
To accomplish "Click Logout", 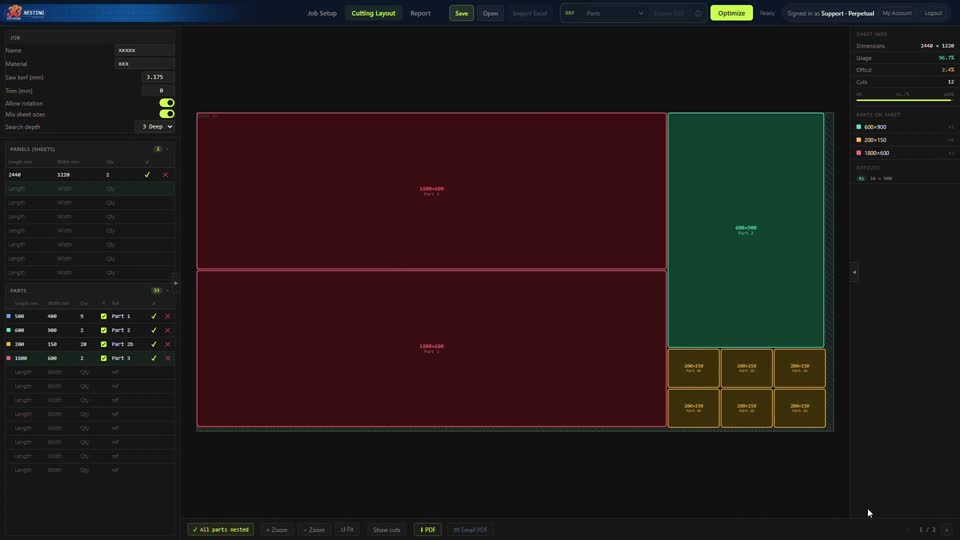I will (x=933, y=13).
